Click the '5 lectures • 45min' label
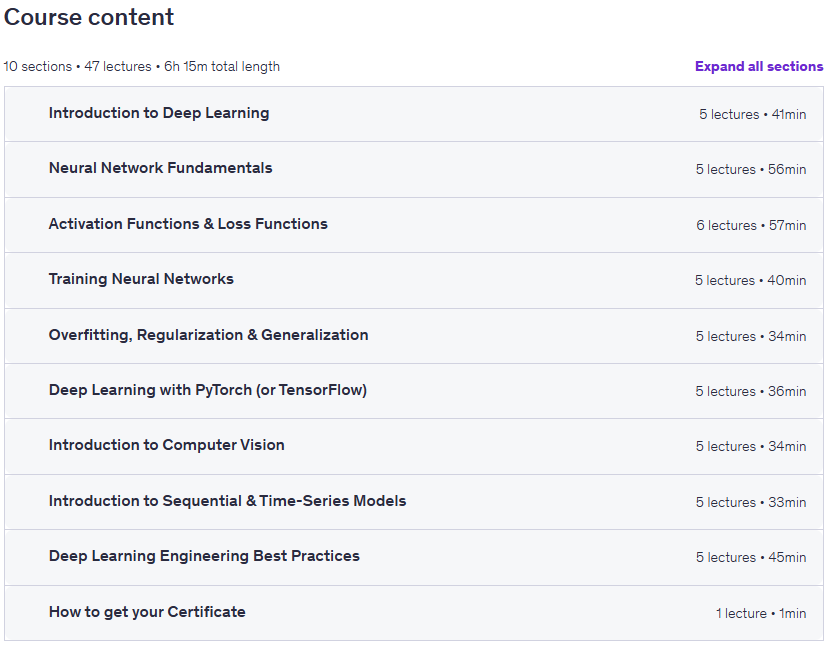829x648 pixels. 751,557
